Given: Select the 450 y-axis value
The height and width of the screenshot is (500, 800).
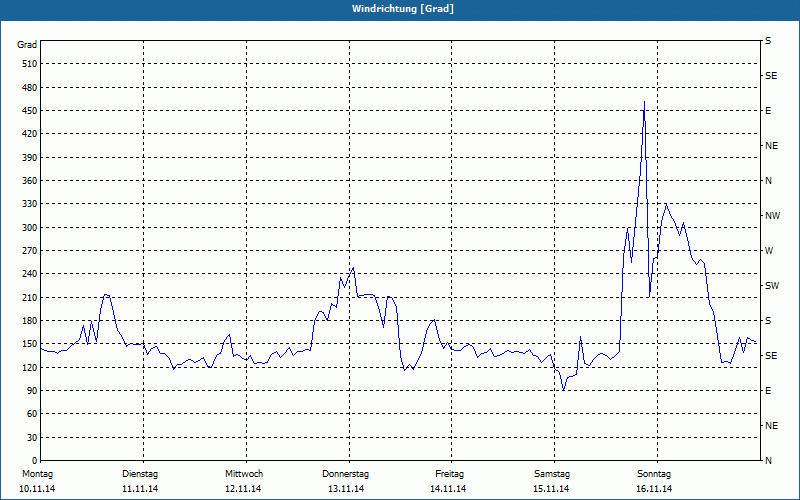Looking at the screenshot, I should click(x=30, y=111).
